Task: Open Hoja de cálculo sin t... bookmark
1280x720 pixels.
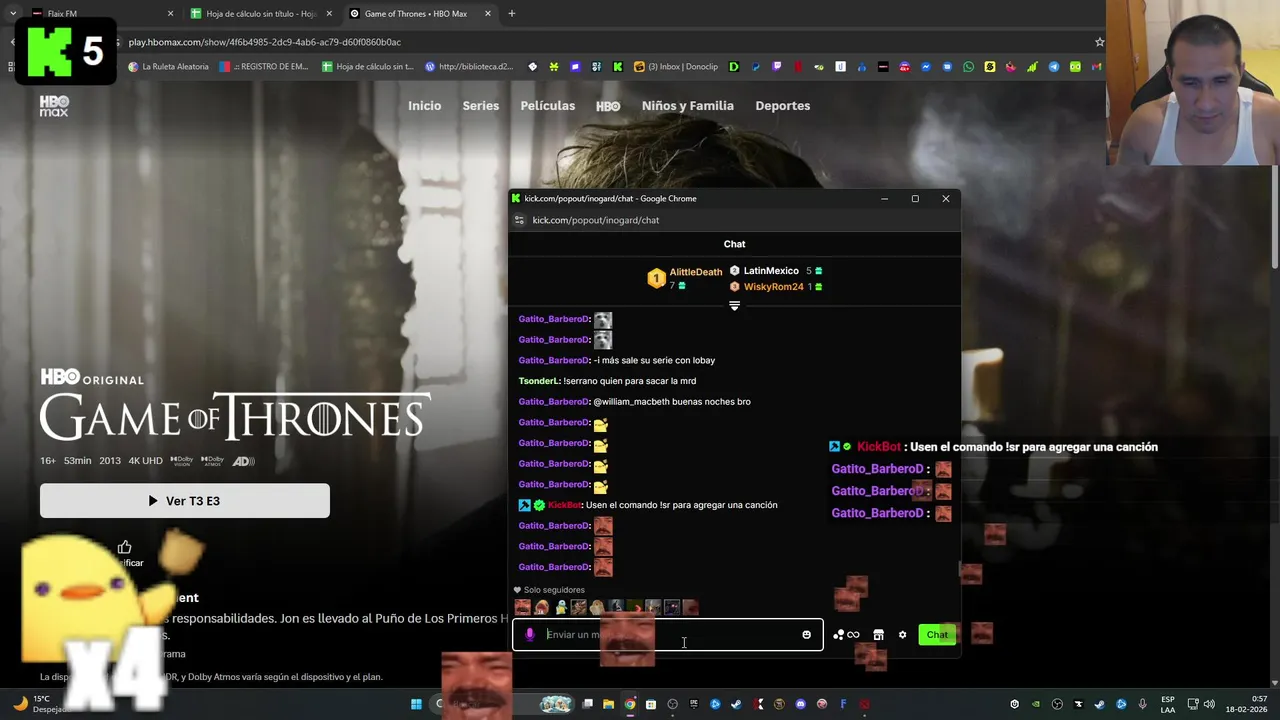Action: [367, 67]
